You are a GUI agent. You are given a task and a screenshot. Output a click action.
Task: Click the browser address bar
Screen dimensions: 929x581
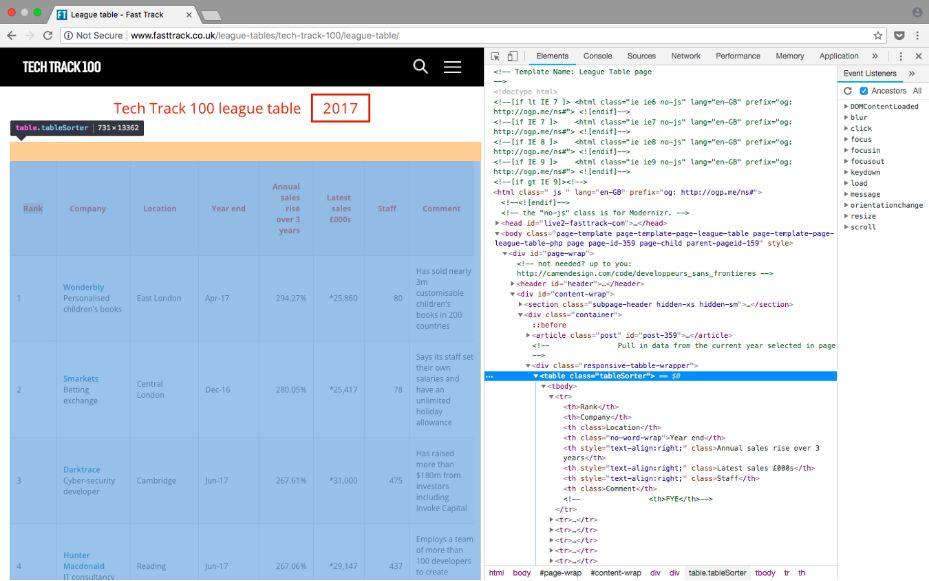pos(250,33)
